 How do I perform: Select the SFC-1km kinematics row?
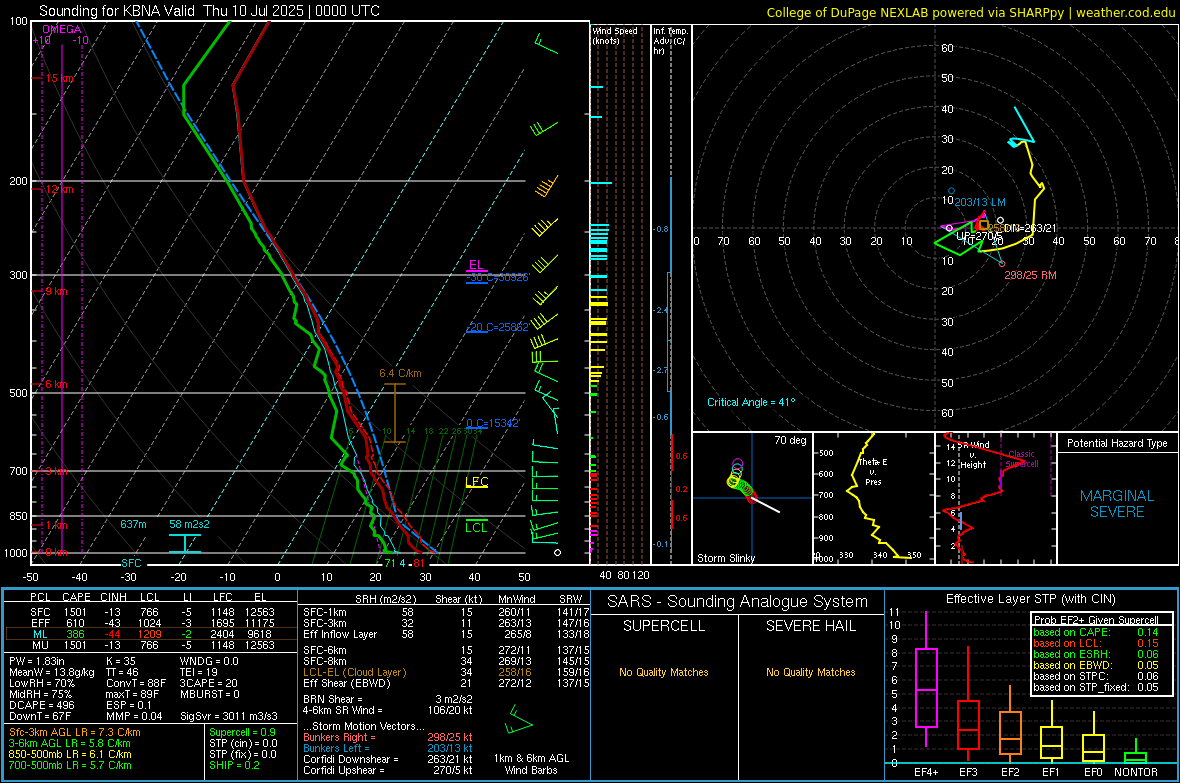coord(446,612)
